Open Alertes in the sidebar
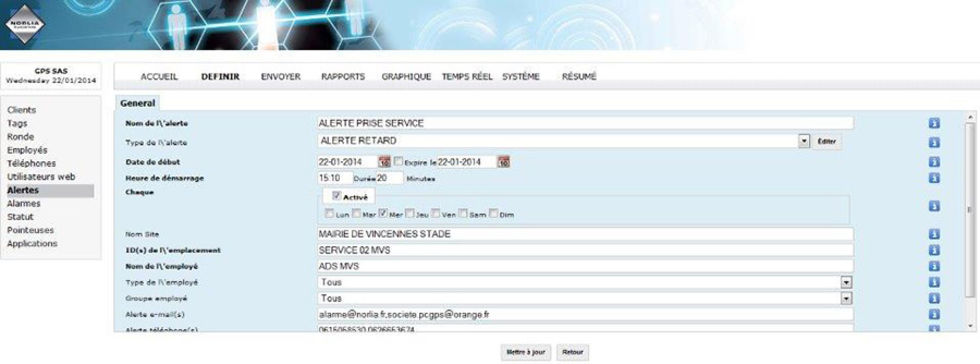 click(50, 190)
